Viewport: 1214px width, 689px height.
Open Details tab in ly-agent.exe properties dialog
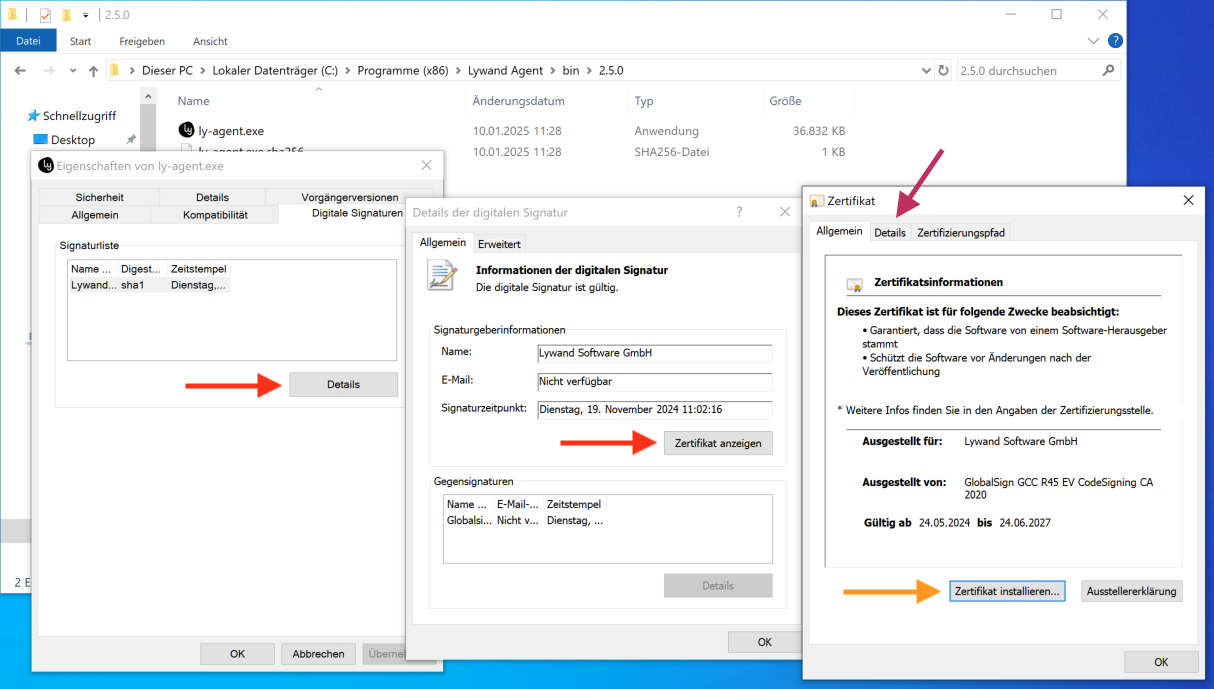(x=212, y=197)
